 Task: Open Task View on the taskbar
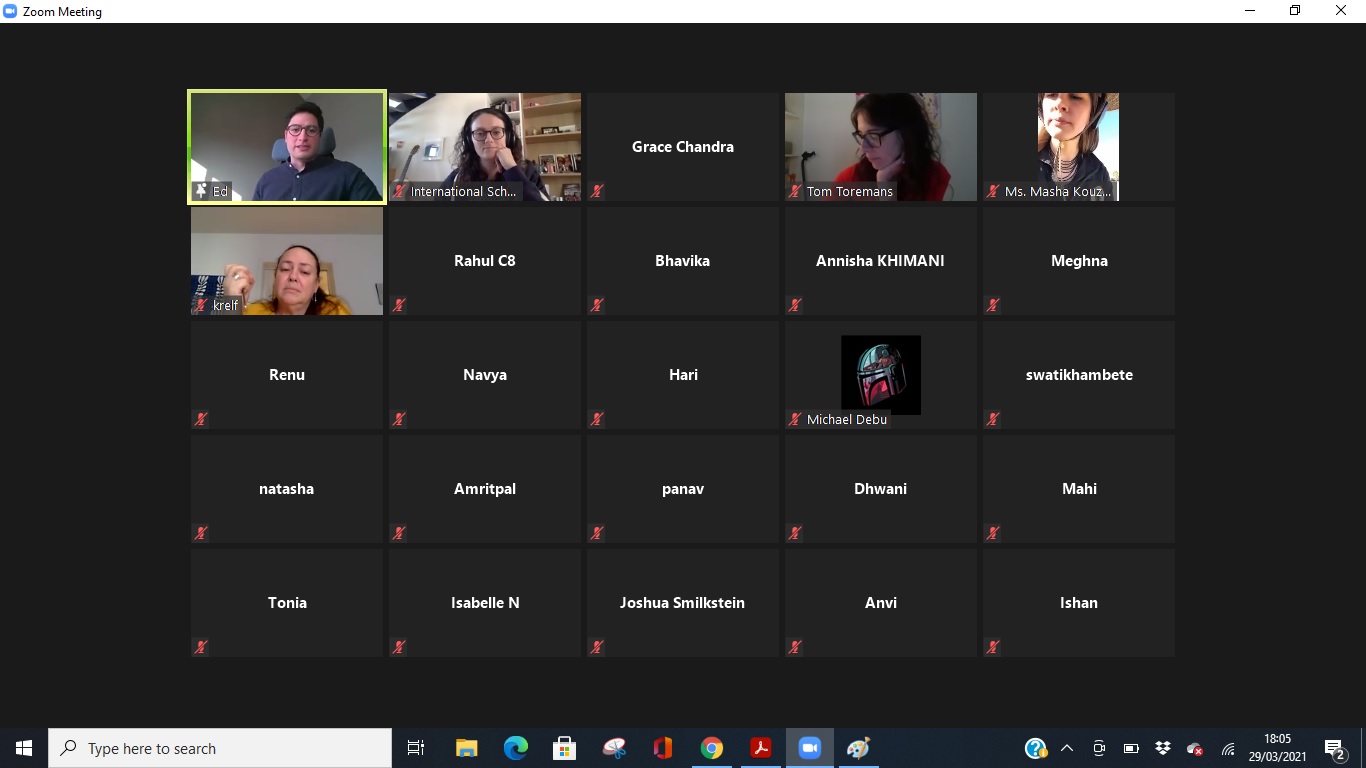tap(416, 748)
